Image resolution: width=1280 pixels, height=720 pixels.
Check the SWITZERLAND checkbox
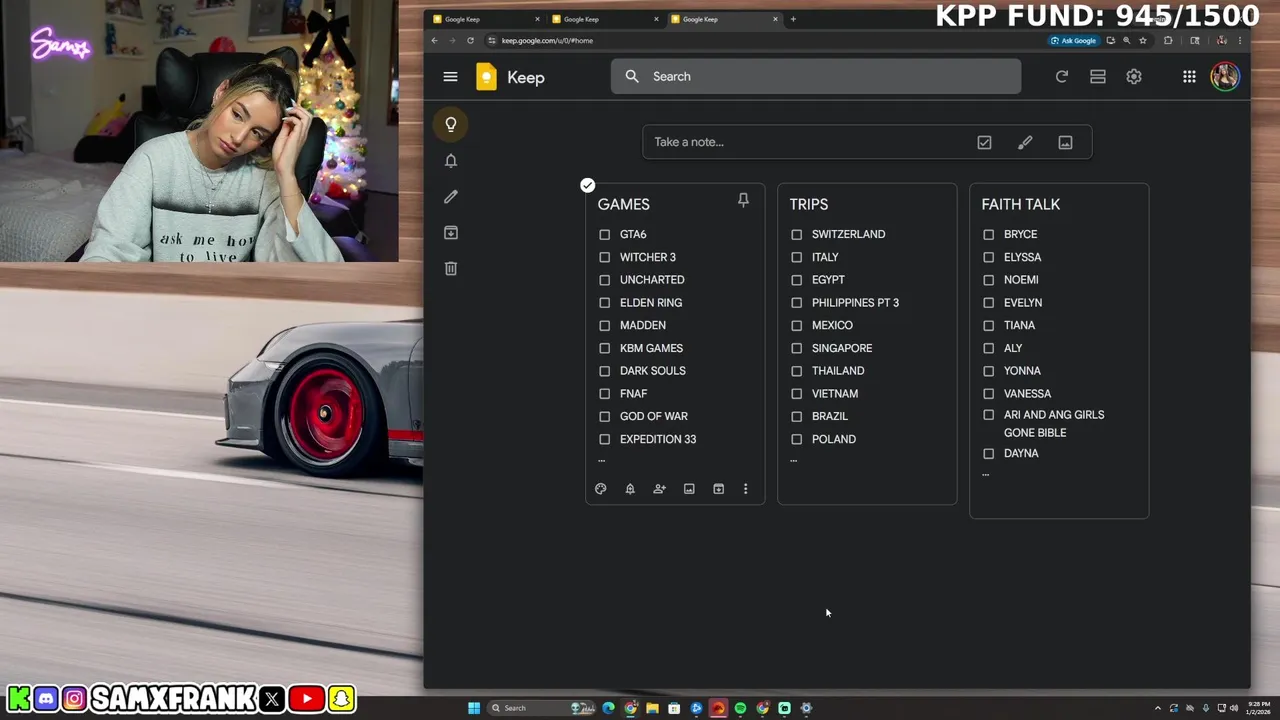tap(796, 235)
